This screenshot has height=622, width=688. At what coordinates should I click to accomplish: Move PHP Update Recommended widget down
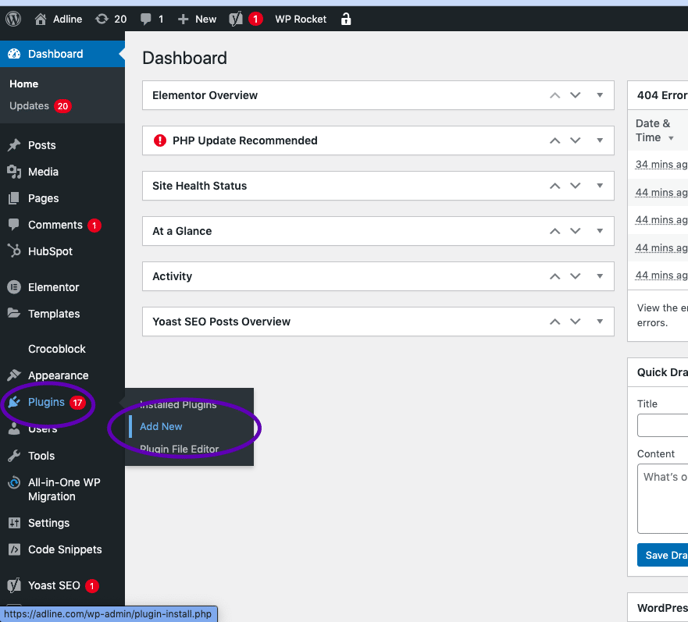(575, 140)
